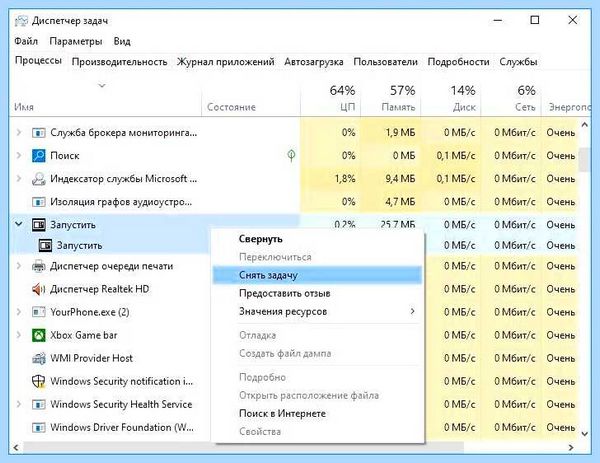Switch to the Процессы tab
600x463 pixels.
tap(38, 61)
